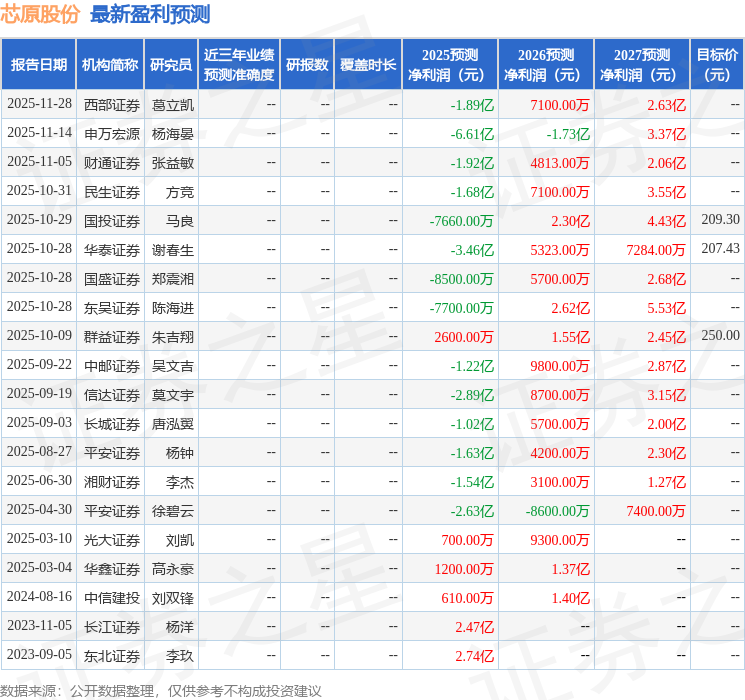The height and width of the screenshot is (700, 745).
Task: Click the 东北证券 institution name
Action: coord(112,655)
